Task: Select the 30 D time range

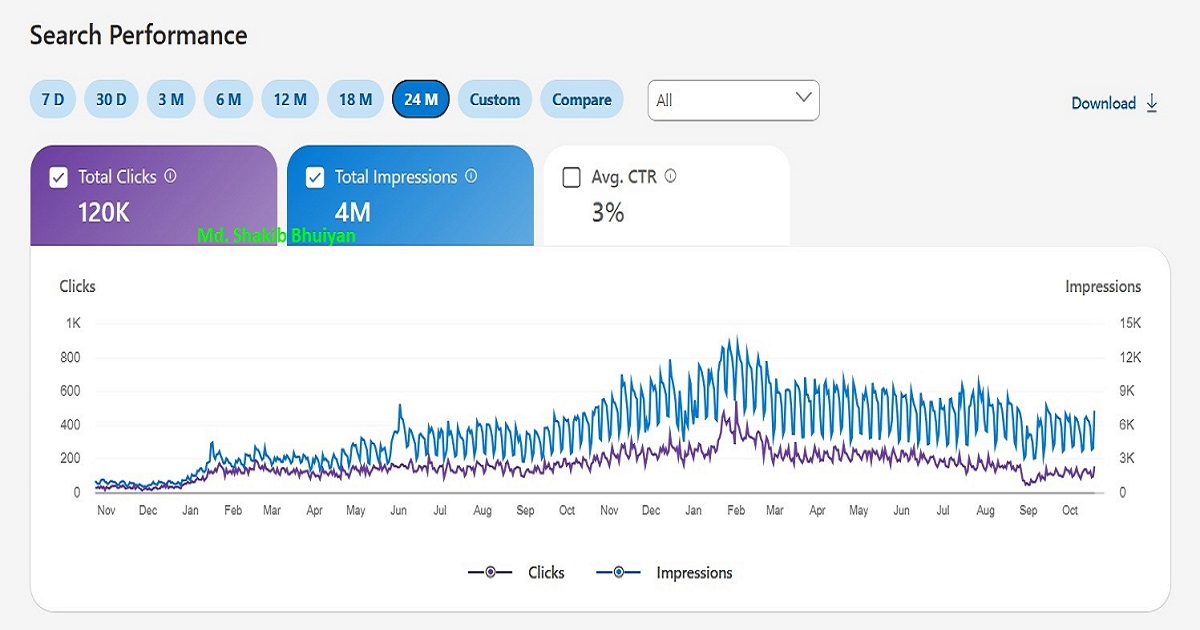Action: coord(111,99)
